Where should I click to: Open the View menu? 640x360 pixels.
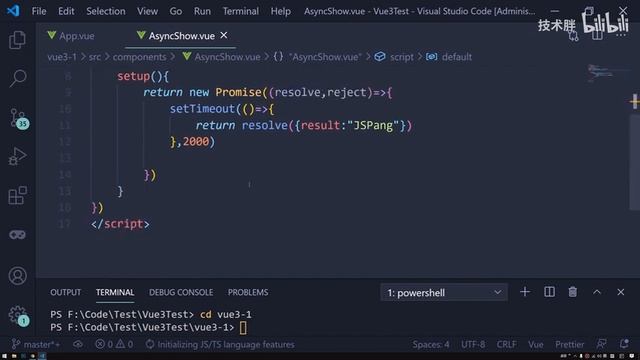pyautogui.click(x=147, y=11)
